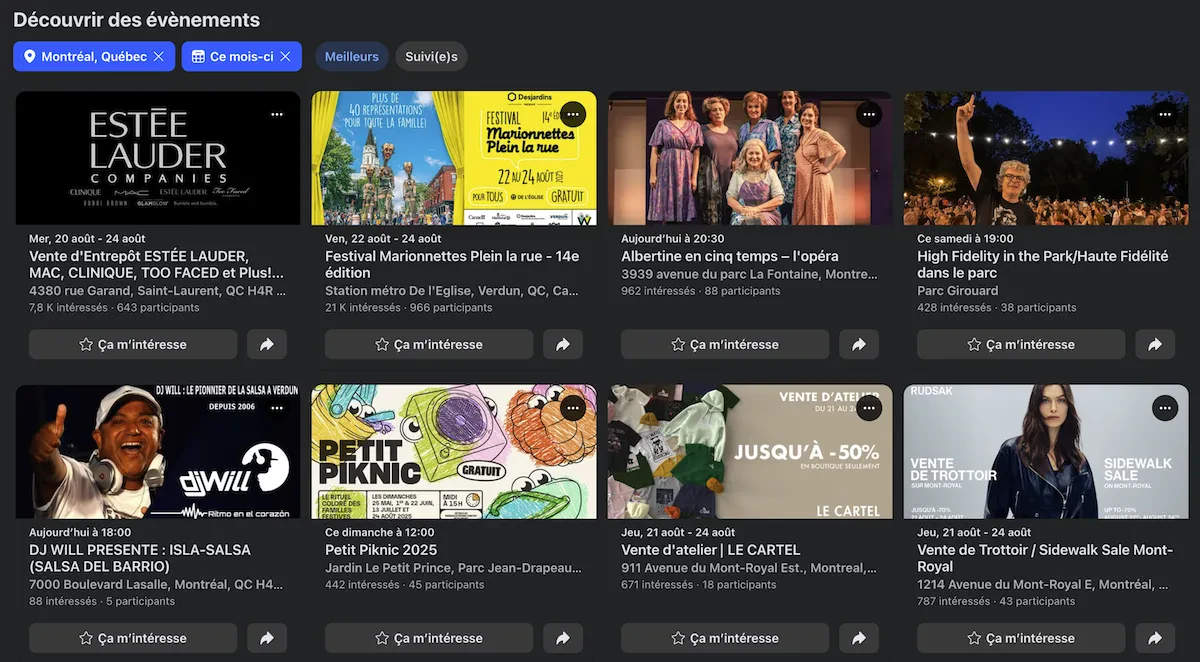Image resolution: width=1200 pixels, height=662 pixels.
Task: Share the High Fidelity in the Park event
Action: pos(1155,344)
